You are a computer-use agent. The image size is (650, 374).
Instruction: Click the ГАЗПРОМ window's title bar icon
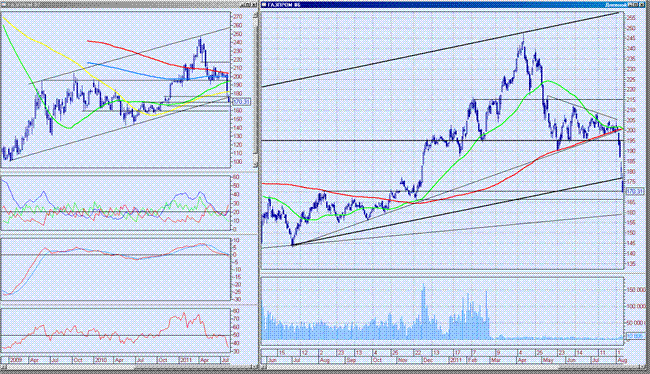264,5
